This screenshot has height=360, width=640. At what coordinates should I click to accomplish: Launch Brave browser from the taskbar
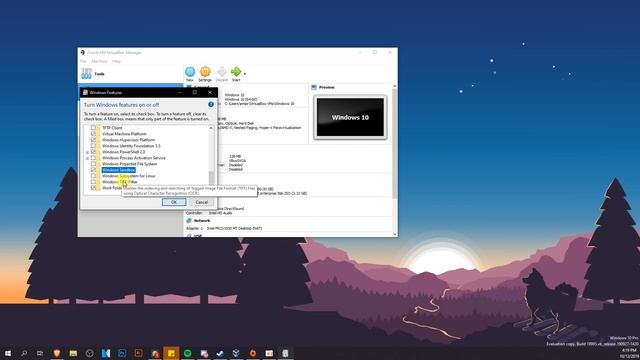(x=57, y=353)
